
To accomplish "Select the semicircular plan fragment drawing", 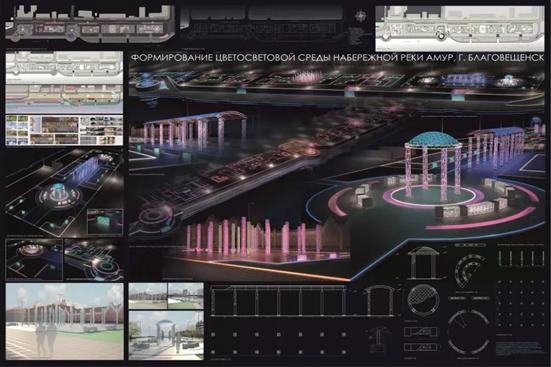I will pos(471,270).
